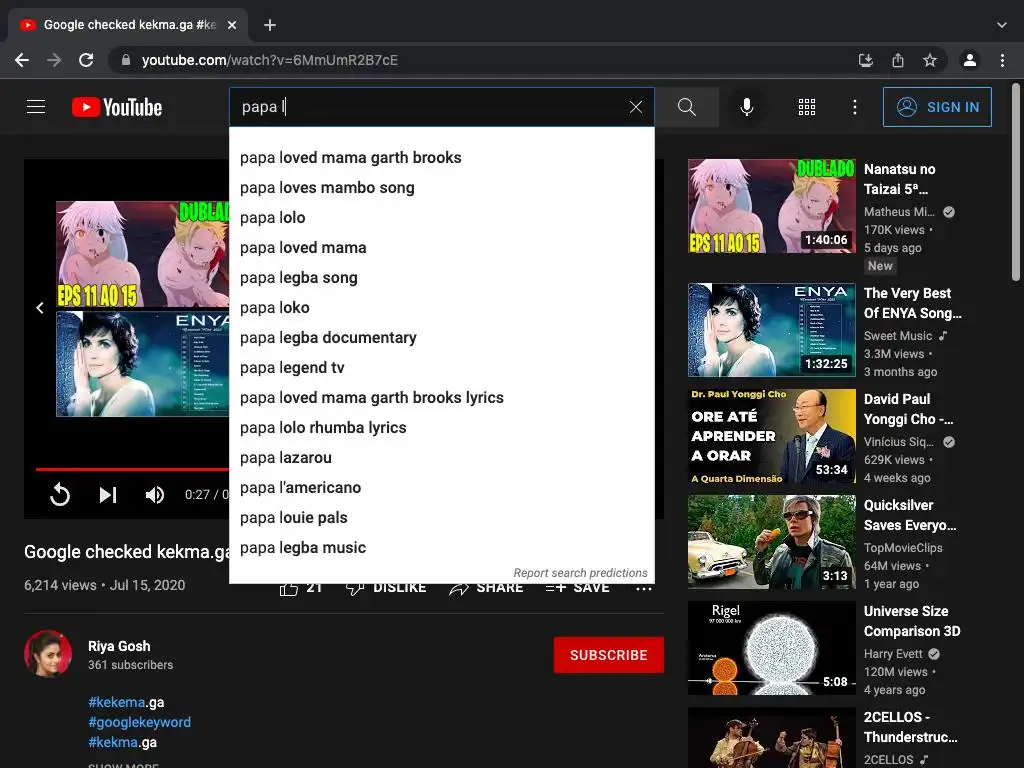1024x768 pixels.
Task: Open the Chrome profile icon
Action: pyautogui.click(x=970, y=60)
